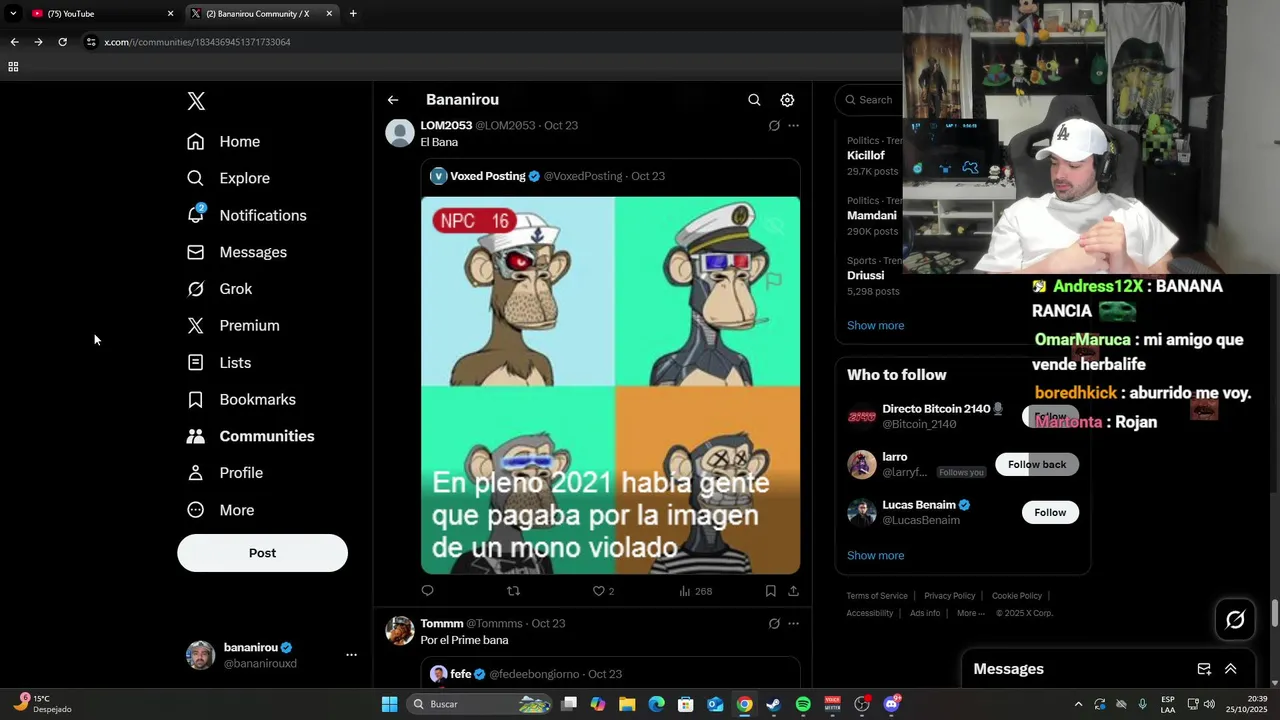Click Grok icon on Tommm post
Image resolution: width=1280 pixels, height=720 pixels.
click(774, 624)
